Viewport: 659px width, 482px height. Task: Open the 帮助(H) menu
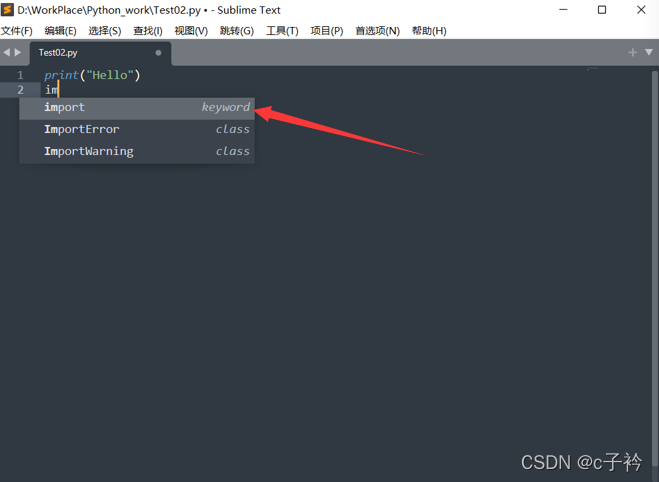(429, 31)
